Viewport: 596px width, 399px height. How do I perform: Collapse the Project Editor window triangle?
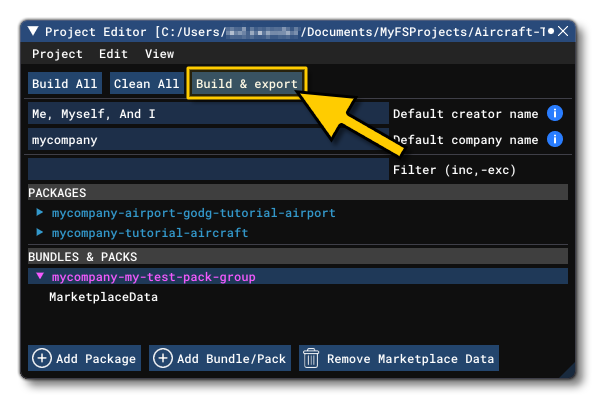click(33, 31)
